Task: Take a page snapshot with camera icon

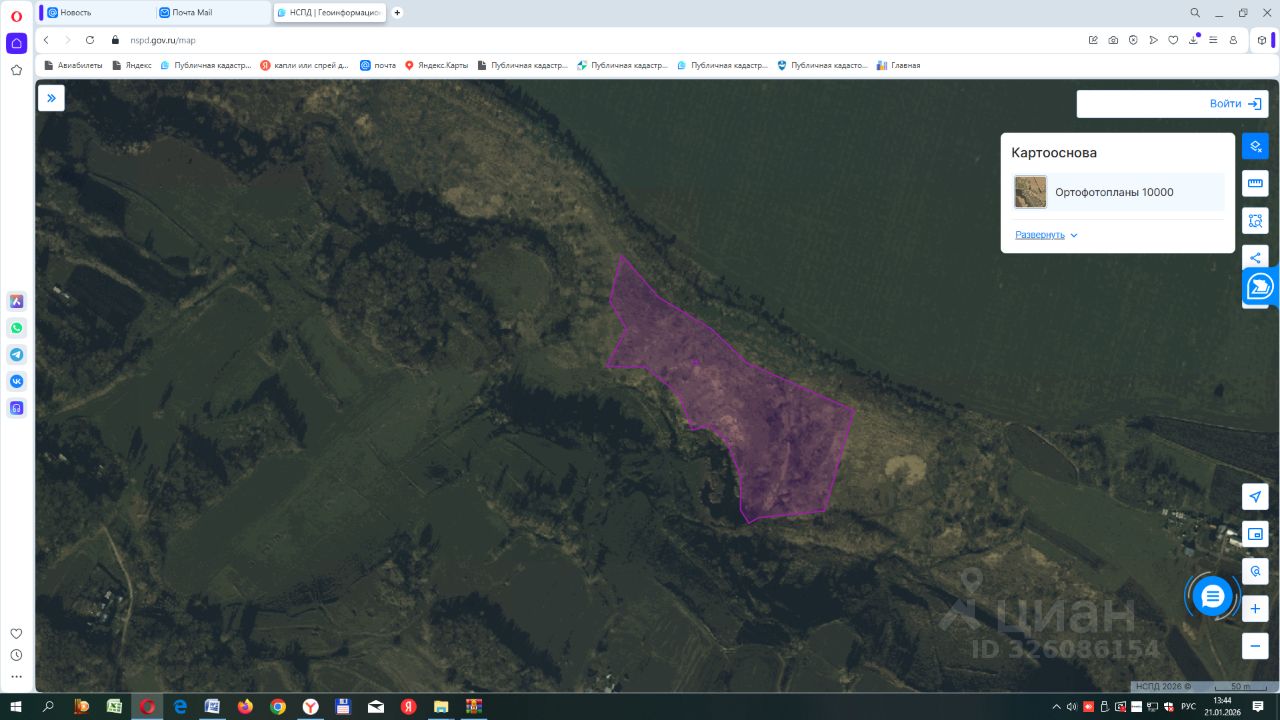Action: coord(1113,40)
